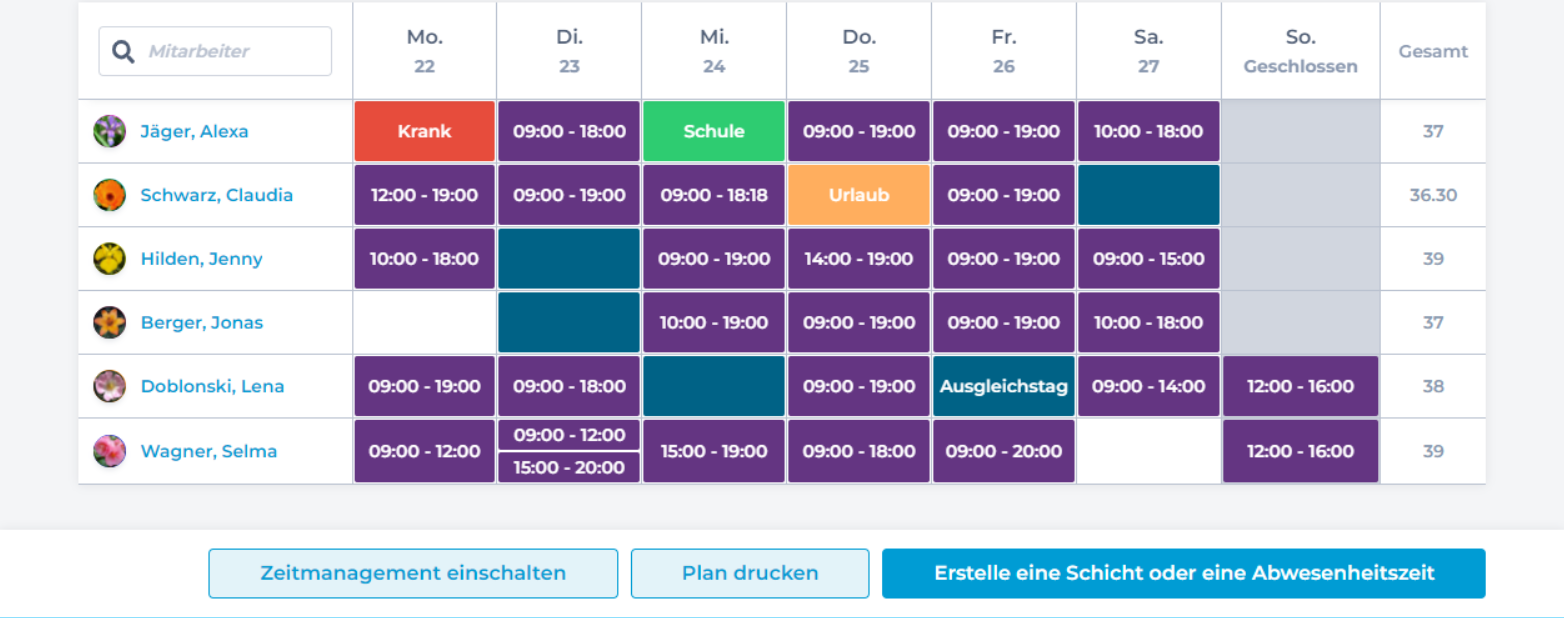
Task: Click the search magnifier icon
Action: click(x=123, y=51)
